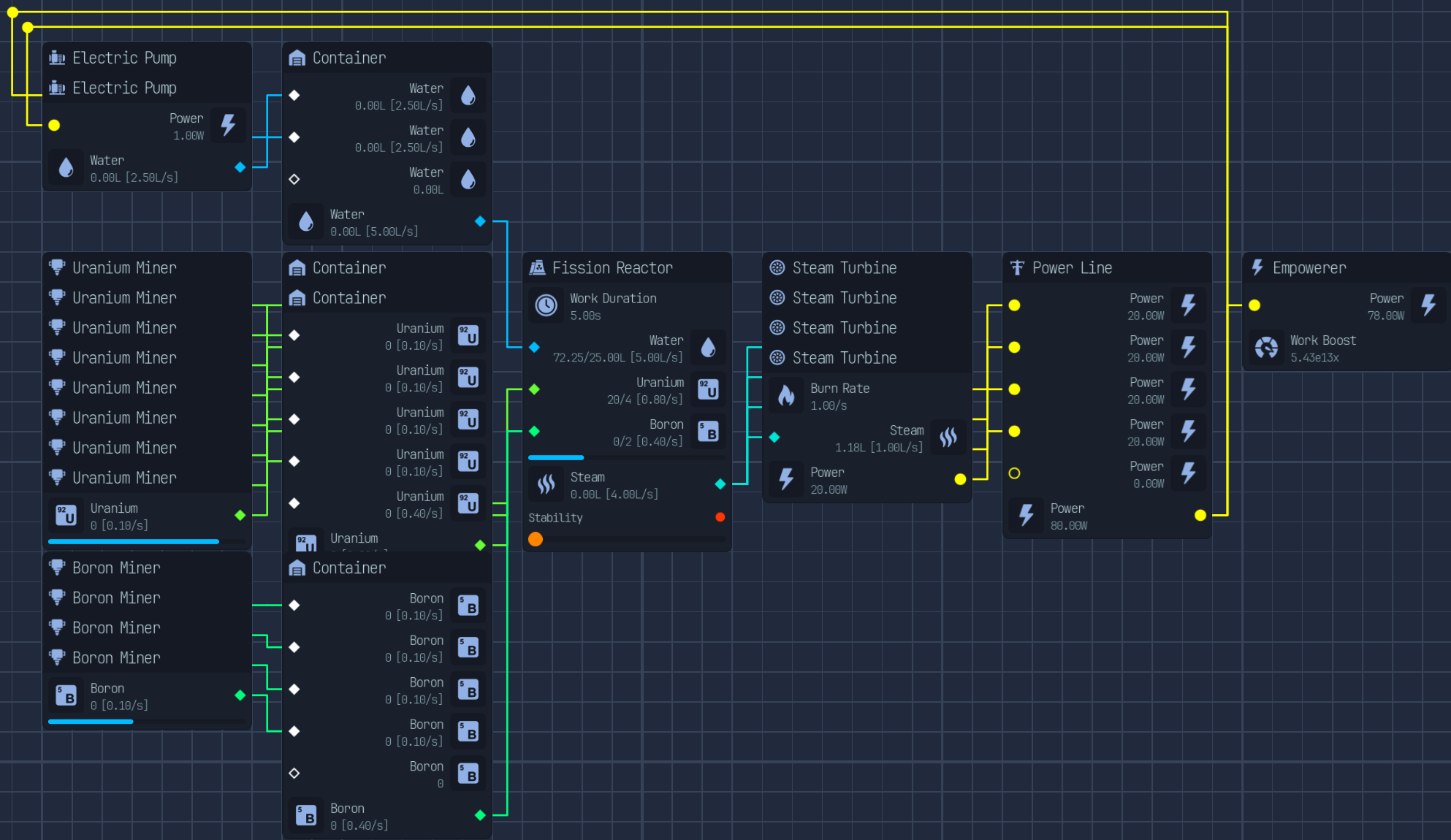Click the unconnected third water input of the top Container
The image size is (1451, 840).
294,179
